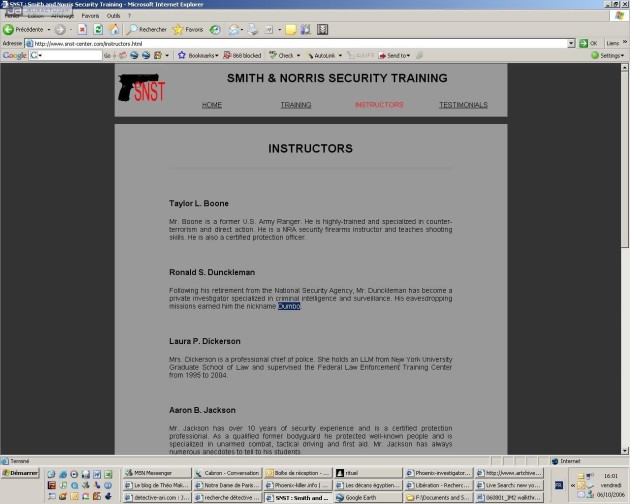This screenshot has width=630, height=504.
Task: Click the Stop loading icon
Action: coord(83,30)
